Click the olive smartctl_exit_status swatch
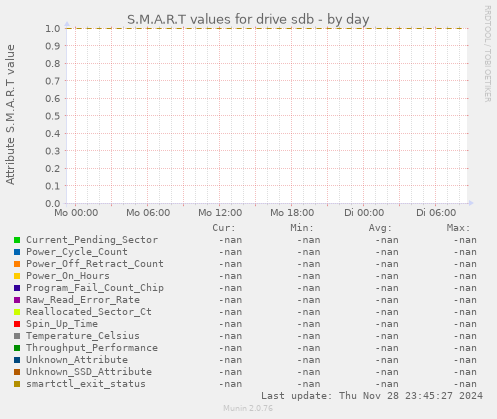 pyautogui.click(x=17, y=384)
